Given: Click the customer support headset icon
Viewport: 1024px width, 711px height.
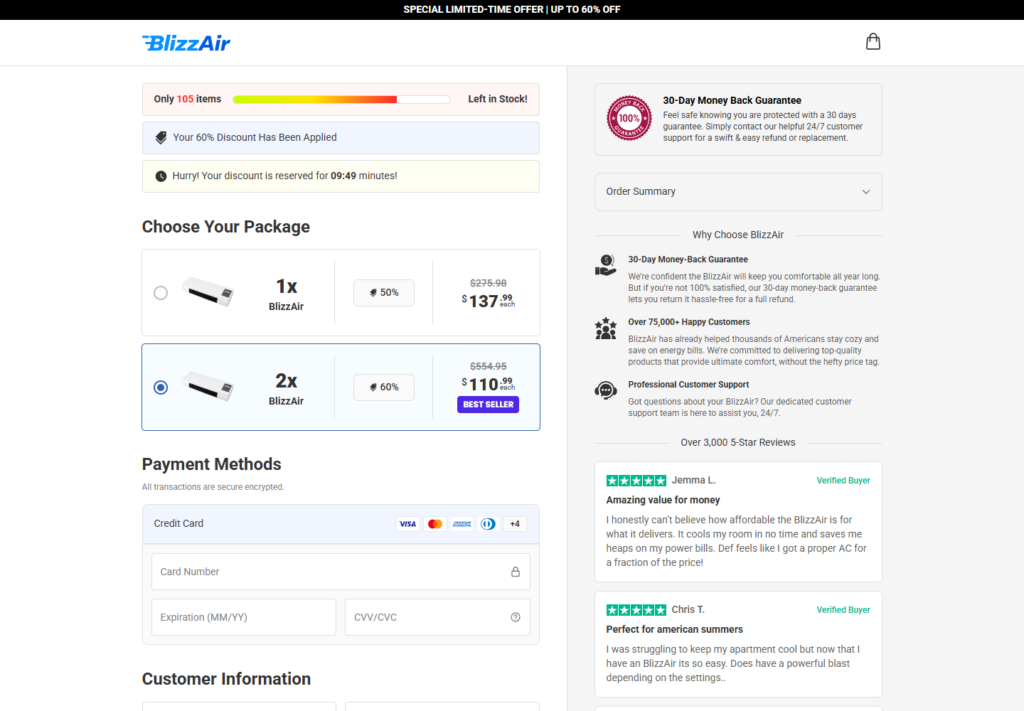Looking at the screenshot, I should point(605,390).
